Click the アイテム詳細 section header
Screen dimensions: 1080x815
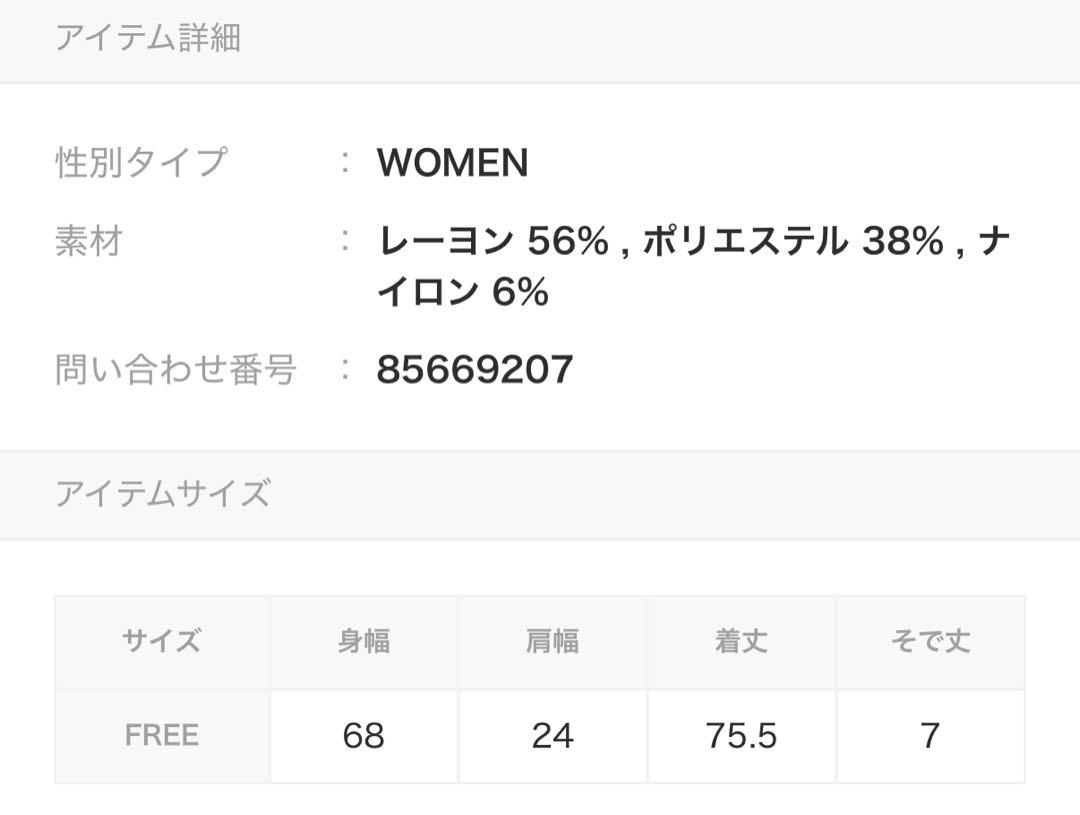click(147, 37)
